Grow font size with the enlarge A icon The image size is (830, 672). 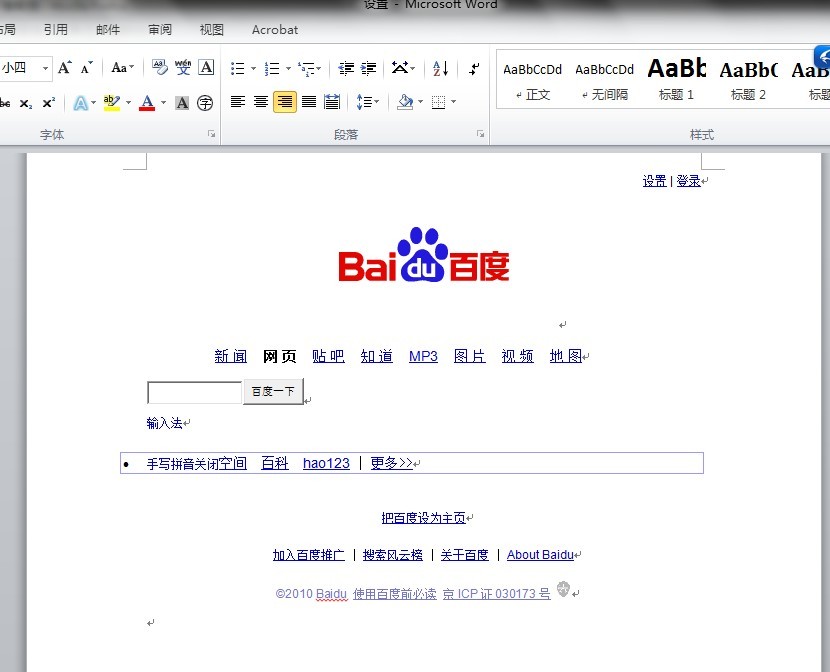pyautogui.click(x=65, y=68)
